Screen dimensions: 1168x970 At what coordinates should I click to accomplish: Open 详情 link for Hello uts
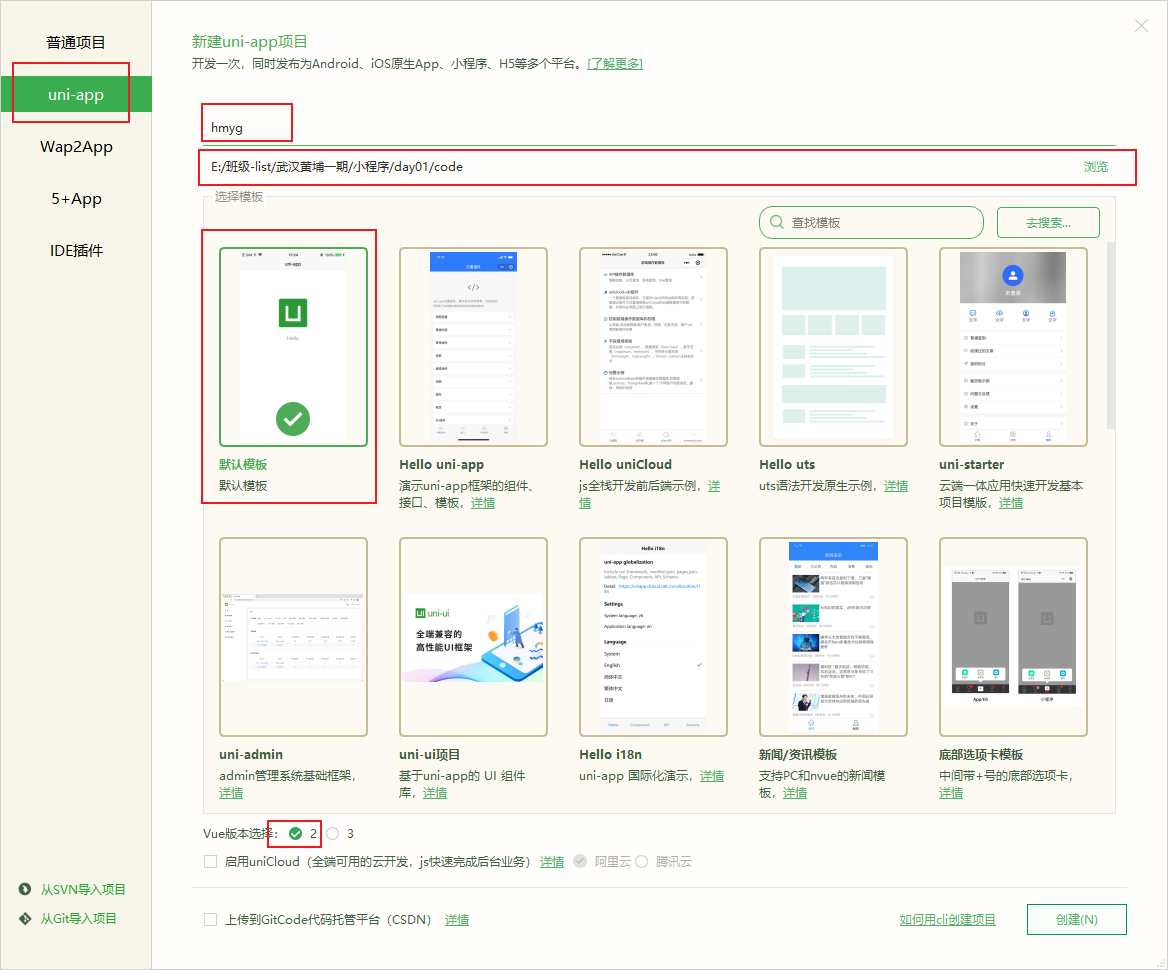(x=895, y=486)
